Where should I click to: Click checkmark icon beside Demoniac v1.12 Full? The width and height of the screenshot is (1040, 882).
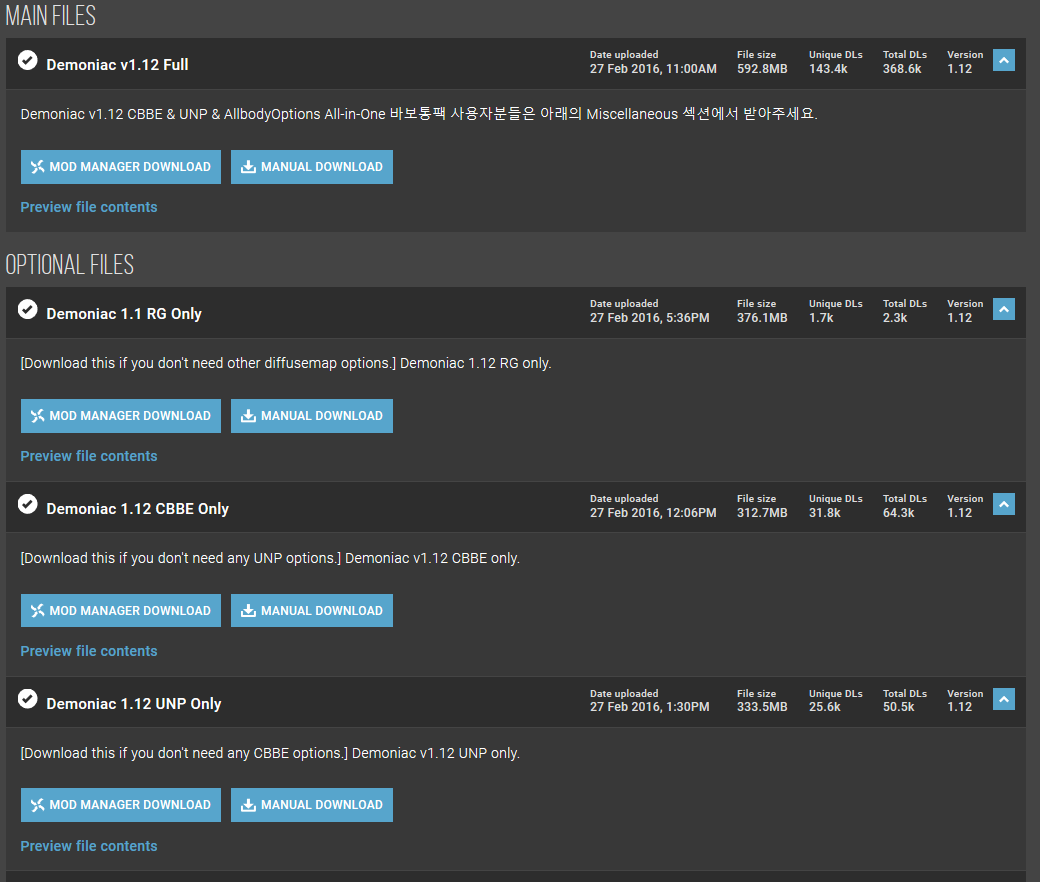[x=28, y=60]
